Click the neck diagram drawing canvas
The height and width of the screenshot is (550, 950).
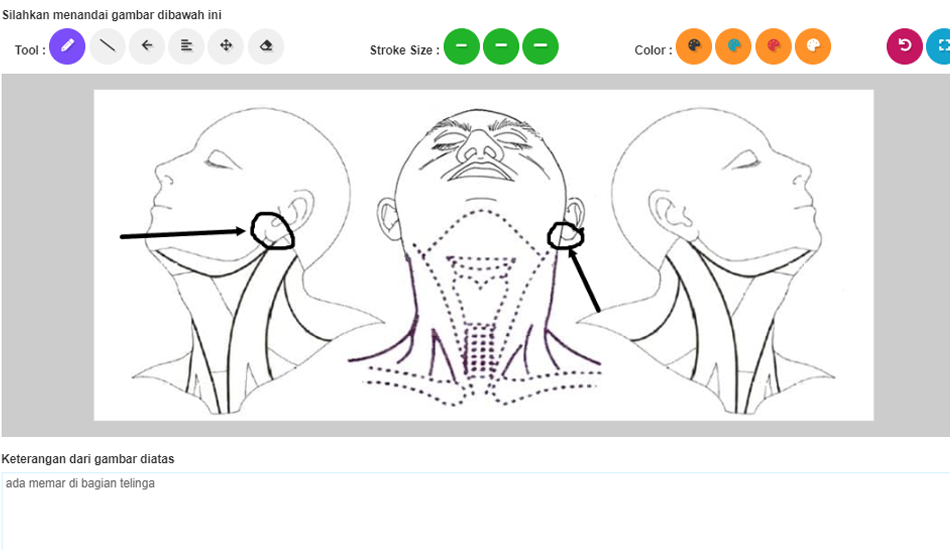[x=483, y=255]
